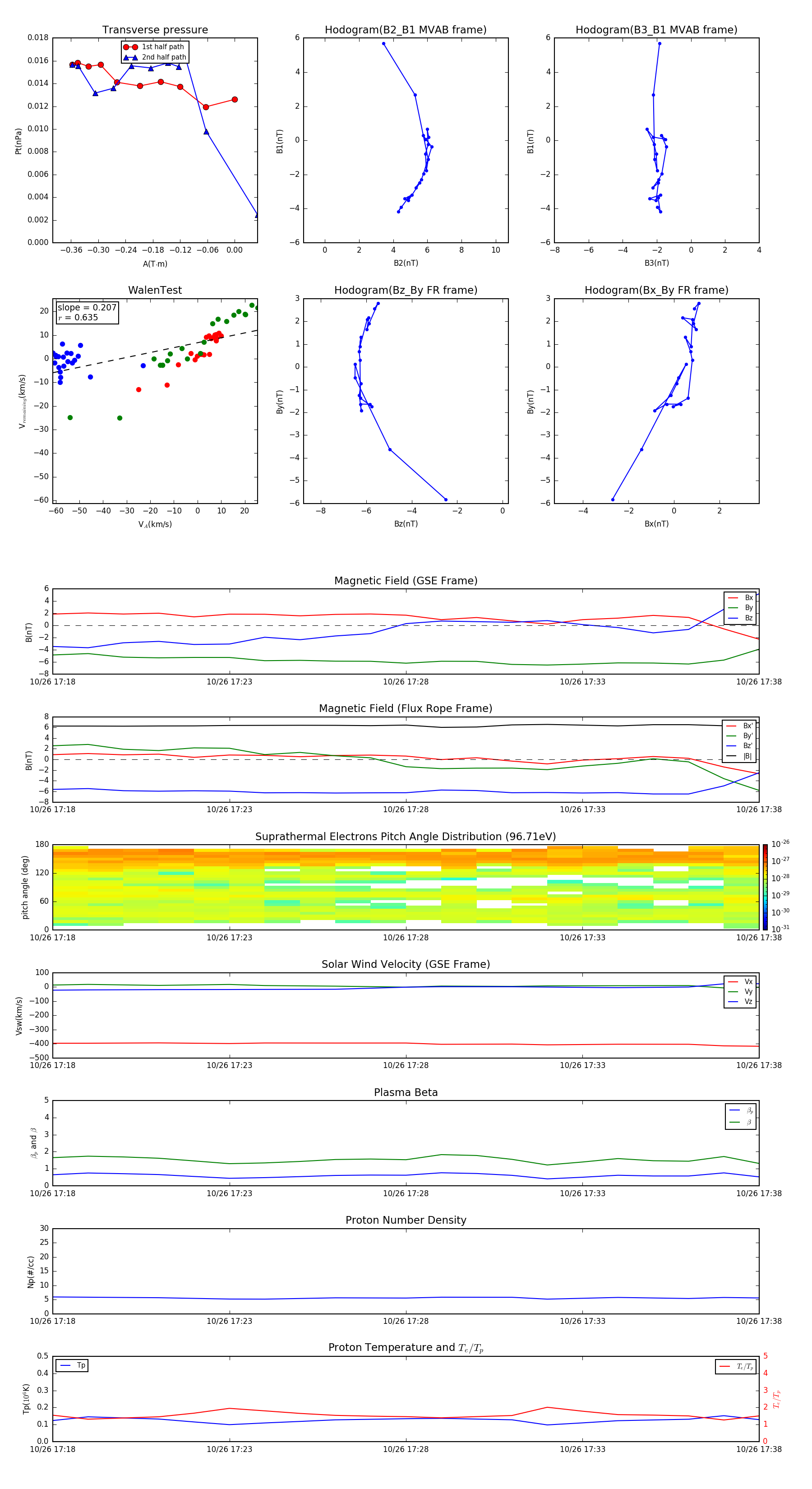Click 'Proton Temperature and Te/Tp' title
Viewport: 812px width, 1489px height.
coord(406,1348)
